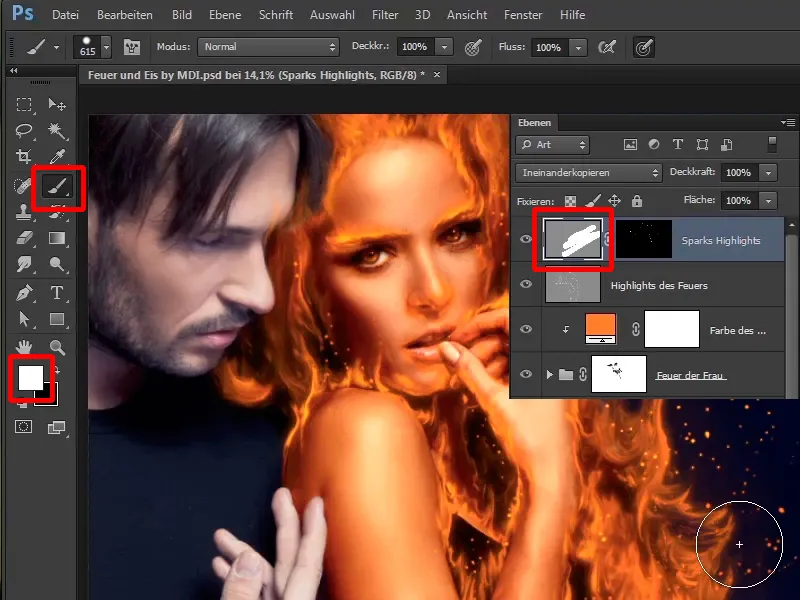Open Ineinanderkopieren blend mode dropdown
The height and width of the screenshot is (600, 800).
pyautogui.click(x=589, y=173)
